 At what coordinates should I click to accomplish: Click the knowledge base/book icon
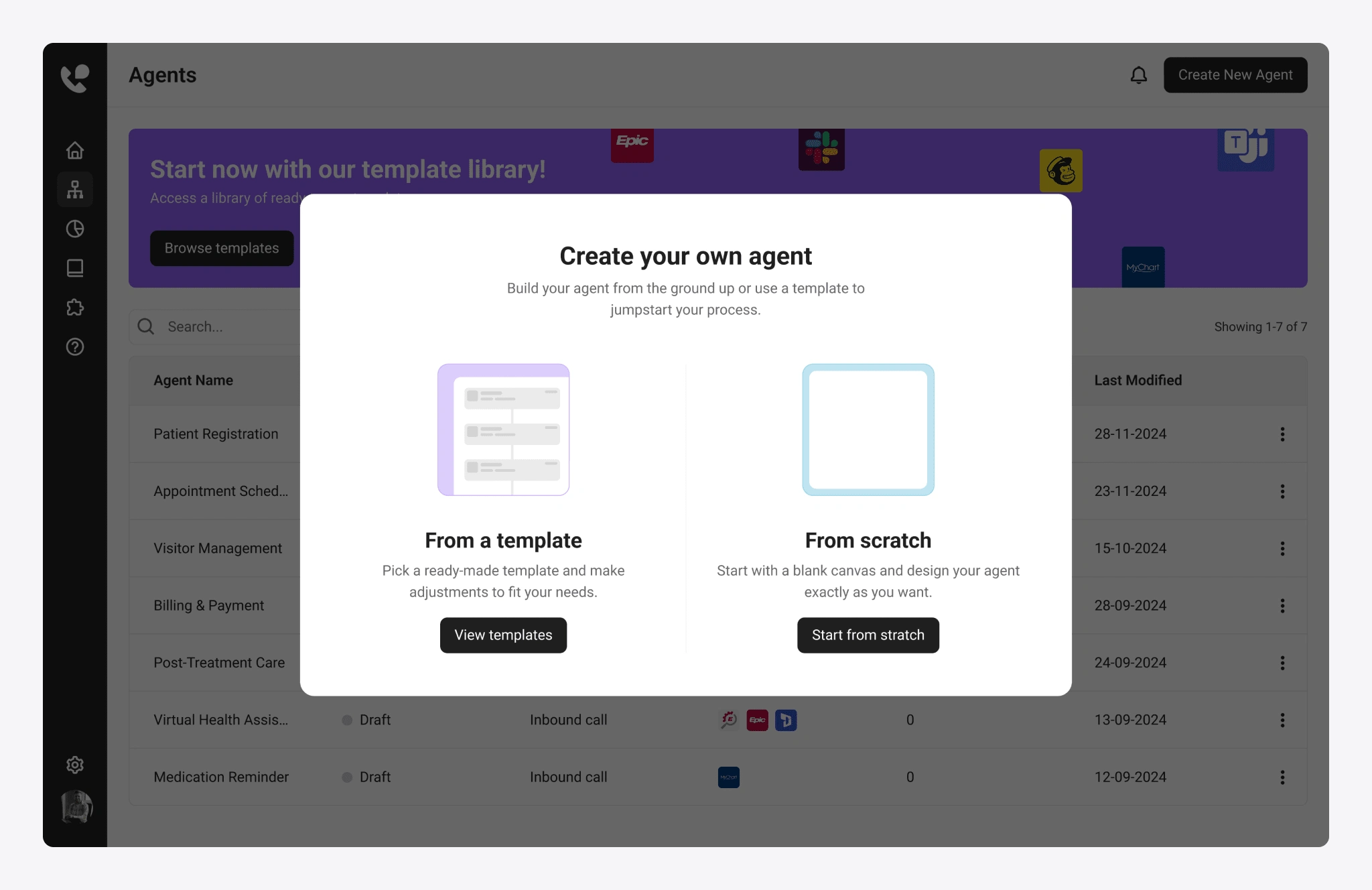[x=76, y=268]
